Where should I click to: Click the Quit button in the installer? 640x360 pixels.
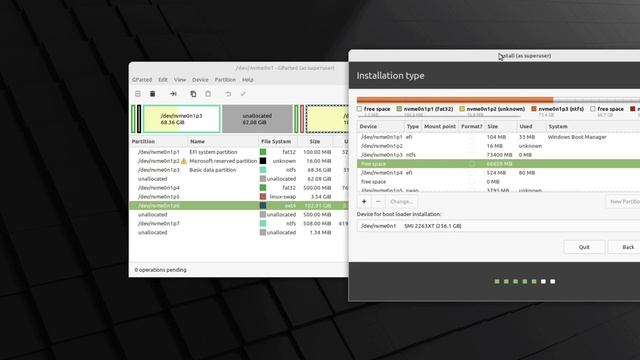click(584, 247)
